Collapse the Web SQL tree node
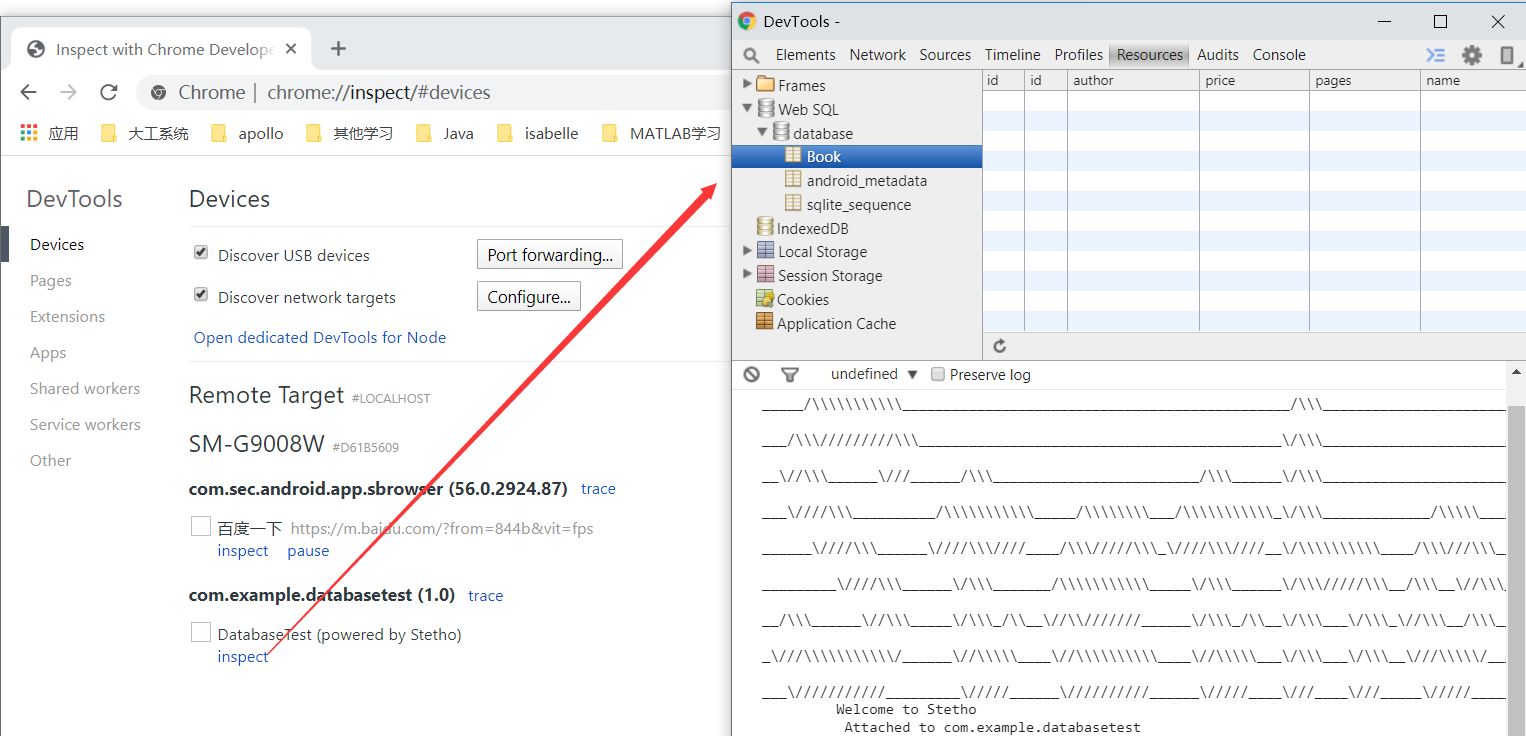The image size is (1526, 736). 747,109
